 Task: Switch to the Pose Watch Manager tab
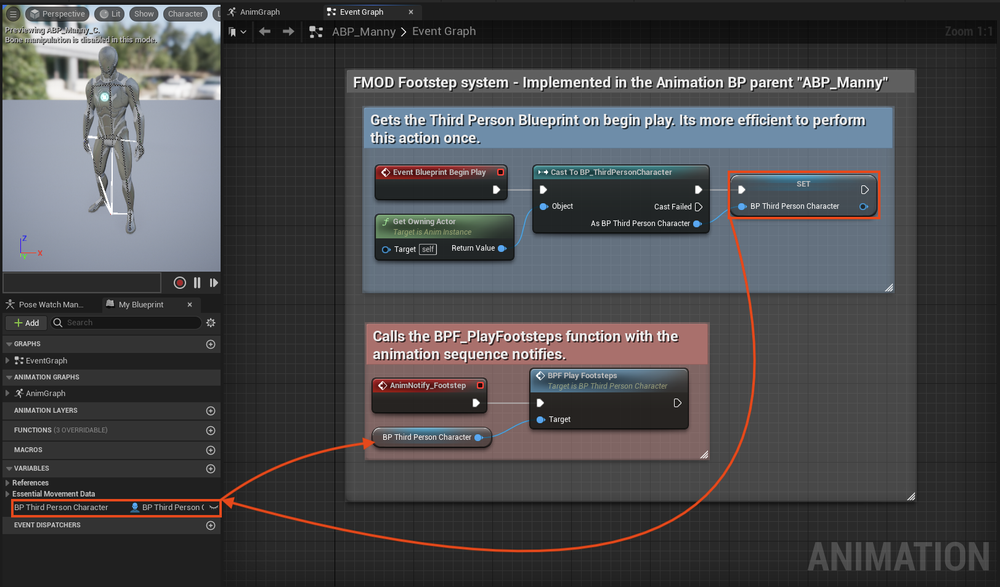pyautogui.click(x=50, y=304)
